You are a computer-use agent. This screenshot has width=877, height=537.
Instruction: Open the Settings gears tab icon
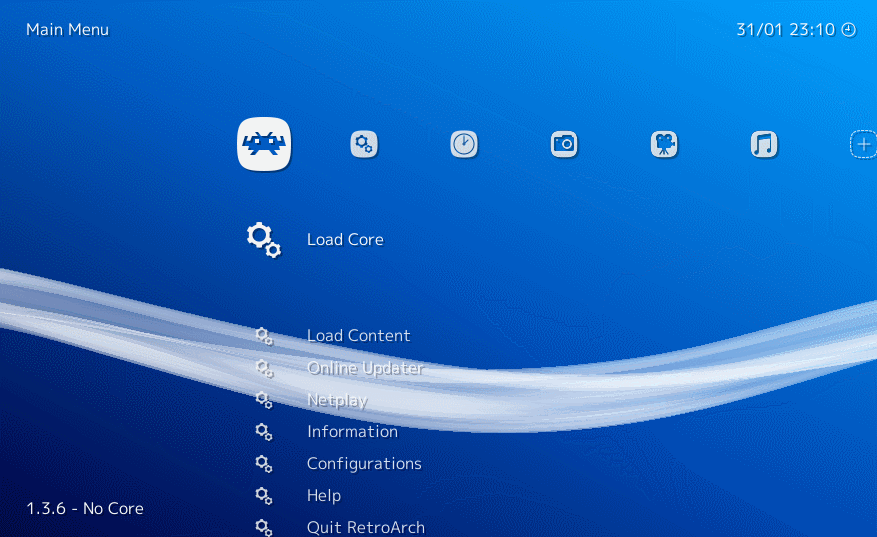[364, 144]
